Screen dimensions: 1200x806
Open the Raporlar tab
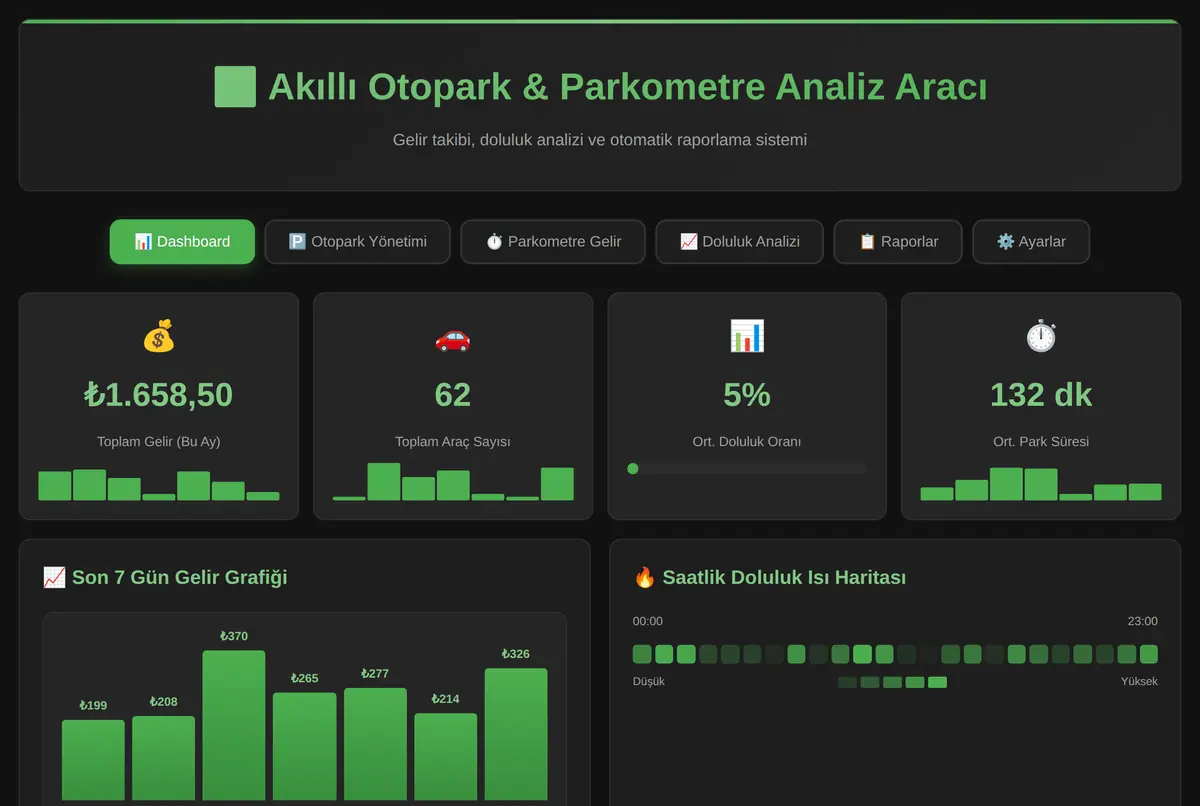click(x=898, y=242)
